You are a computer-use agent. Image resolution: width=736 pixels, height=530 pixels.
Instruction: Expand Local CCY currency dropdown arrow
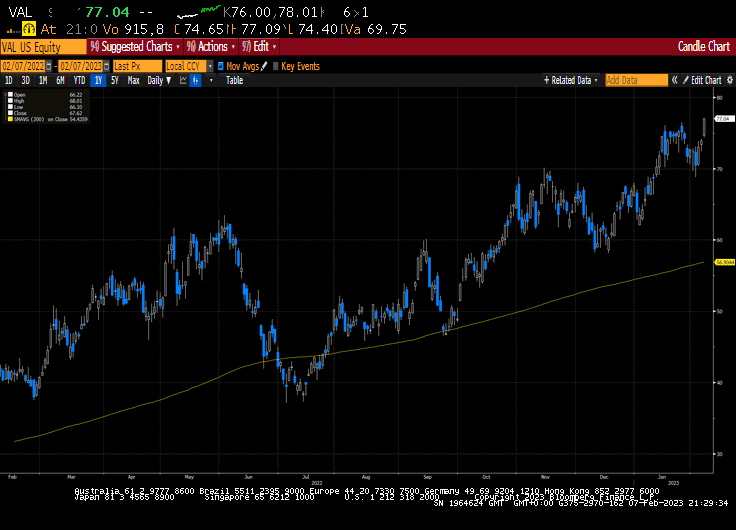coord(210,66)
